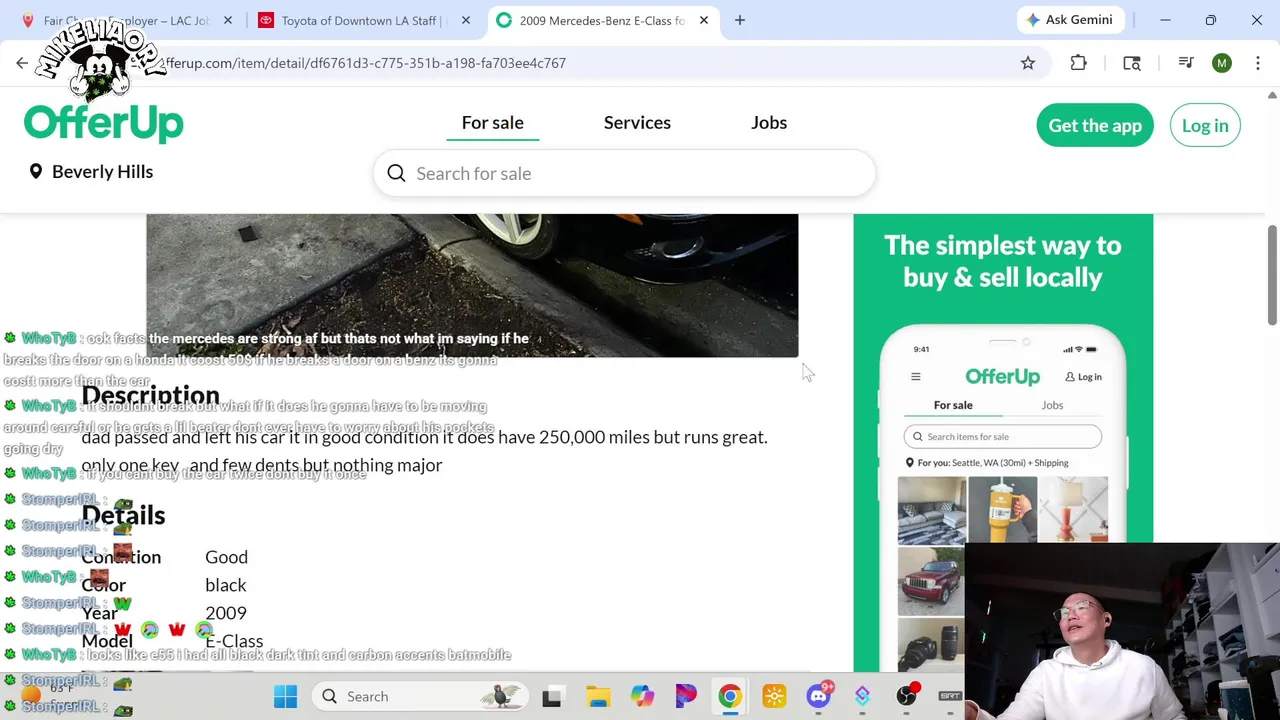
Task: Open the orange sun app on the taskbar
Action: point(774,696)
